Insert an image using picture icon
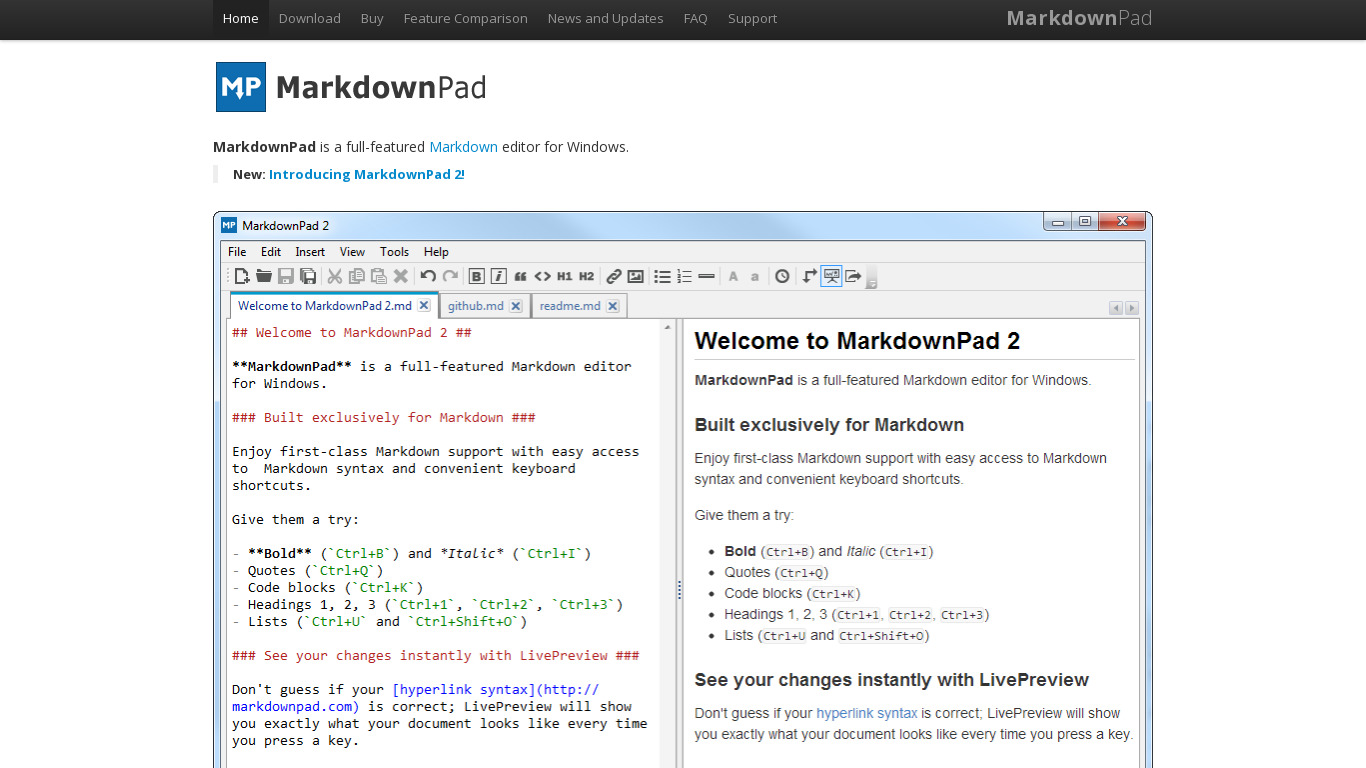This screenshot has height=768, width=1366. 635,276
